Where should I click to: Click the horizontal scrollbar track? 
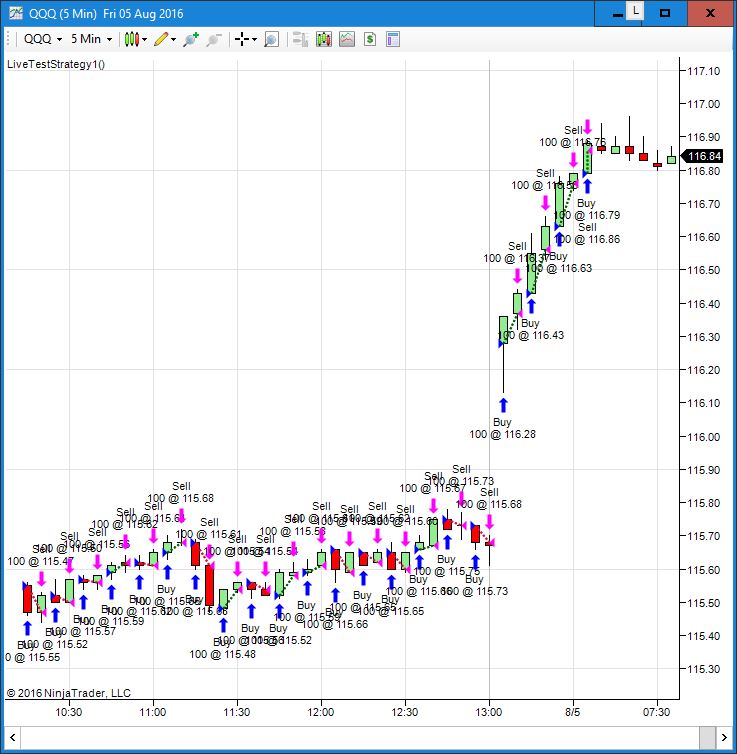pos(359,737)
